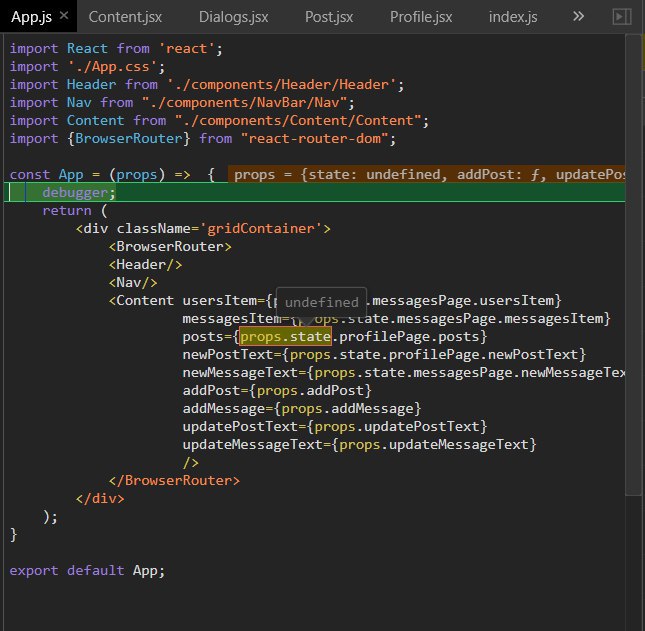Click on 'export default App' line

coord(87,570)
